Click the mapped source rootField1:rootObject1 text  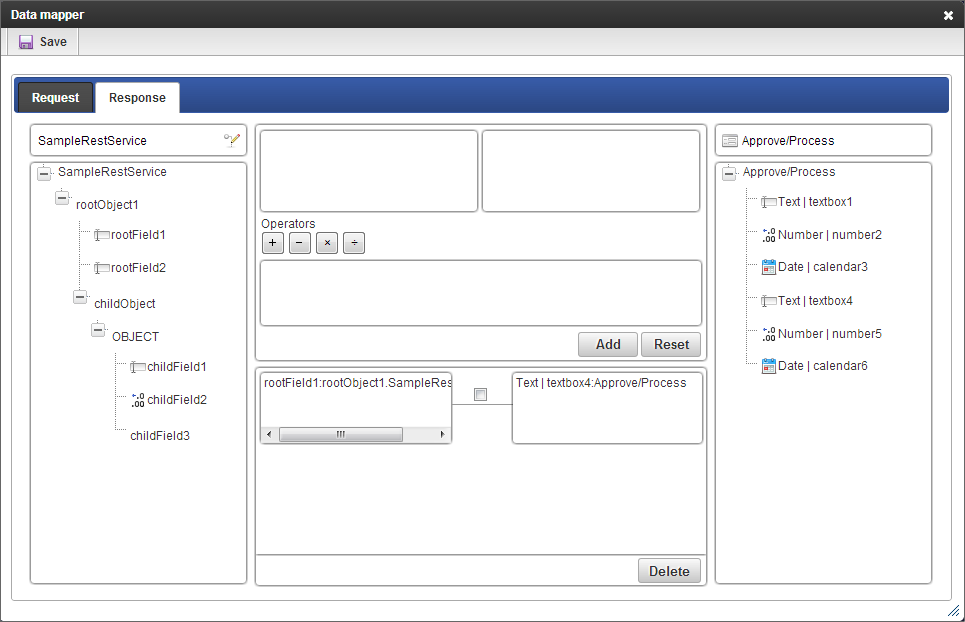[x=358, y=383]
